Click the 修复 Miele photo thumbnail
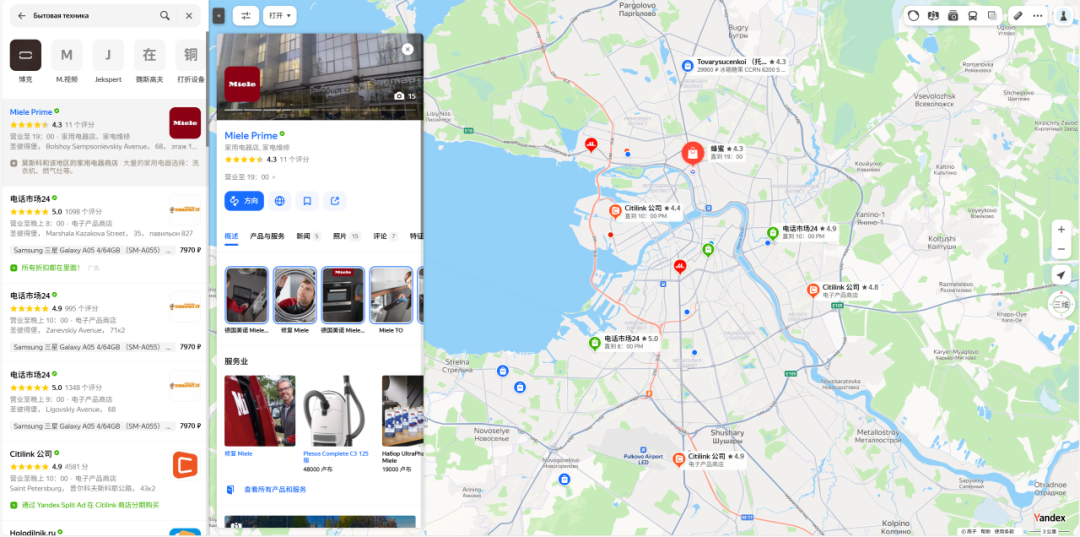 click(x=295, y=295)
